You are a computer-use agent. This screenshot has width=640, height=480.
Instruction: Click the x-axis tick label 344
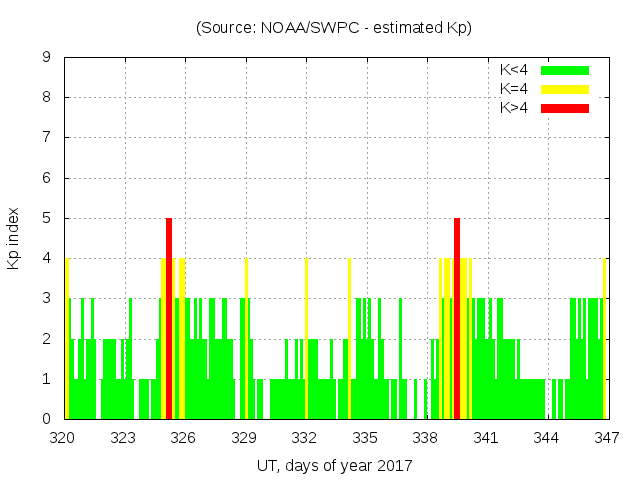click(x=546, y=437)
